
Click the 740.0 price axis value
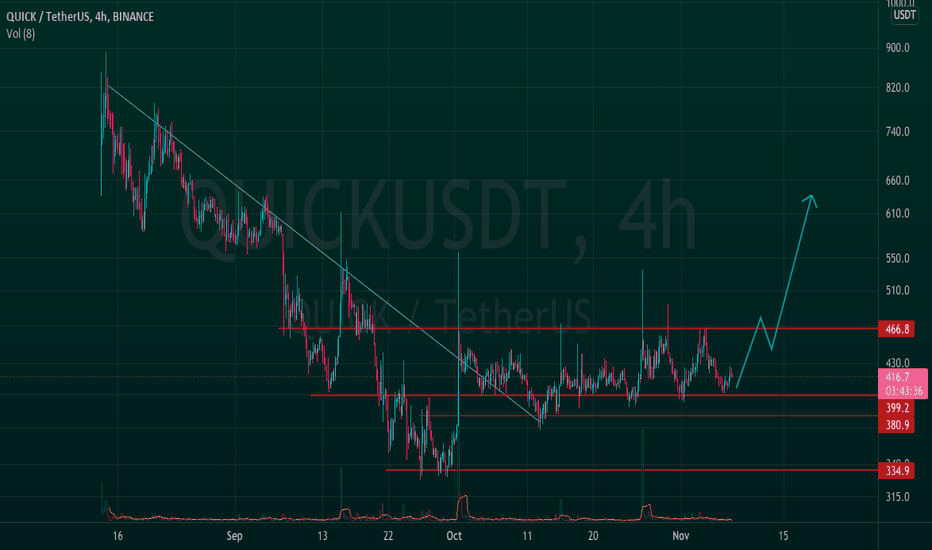click(x=898, y=132)
